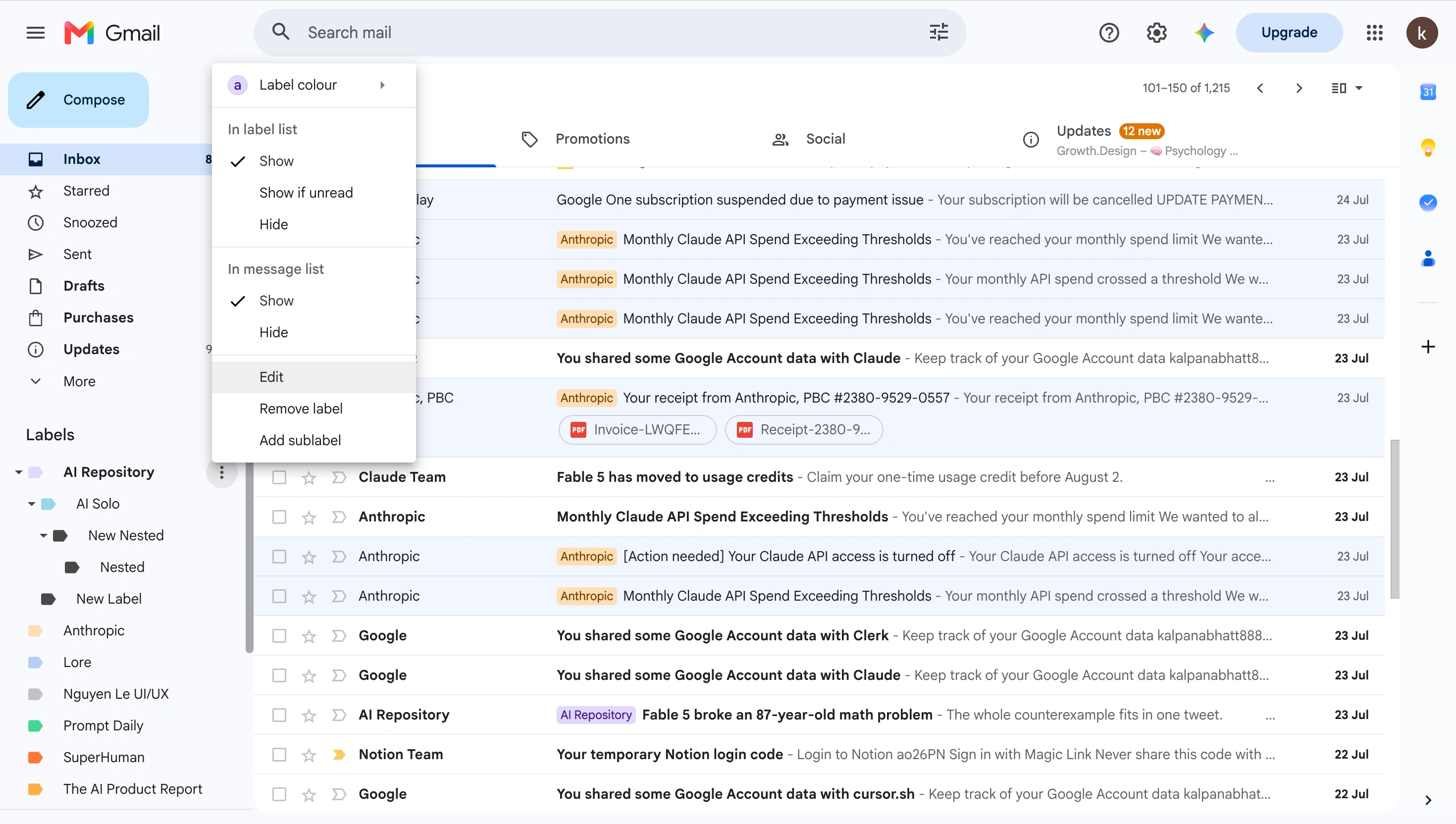1456x824 pixels.
Task: Expand the Label colour submenu
Action: [314, 85]
